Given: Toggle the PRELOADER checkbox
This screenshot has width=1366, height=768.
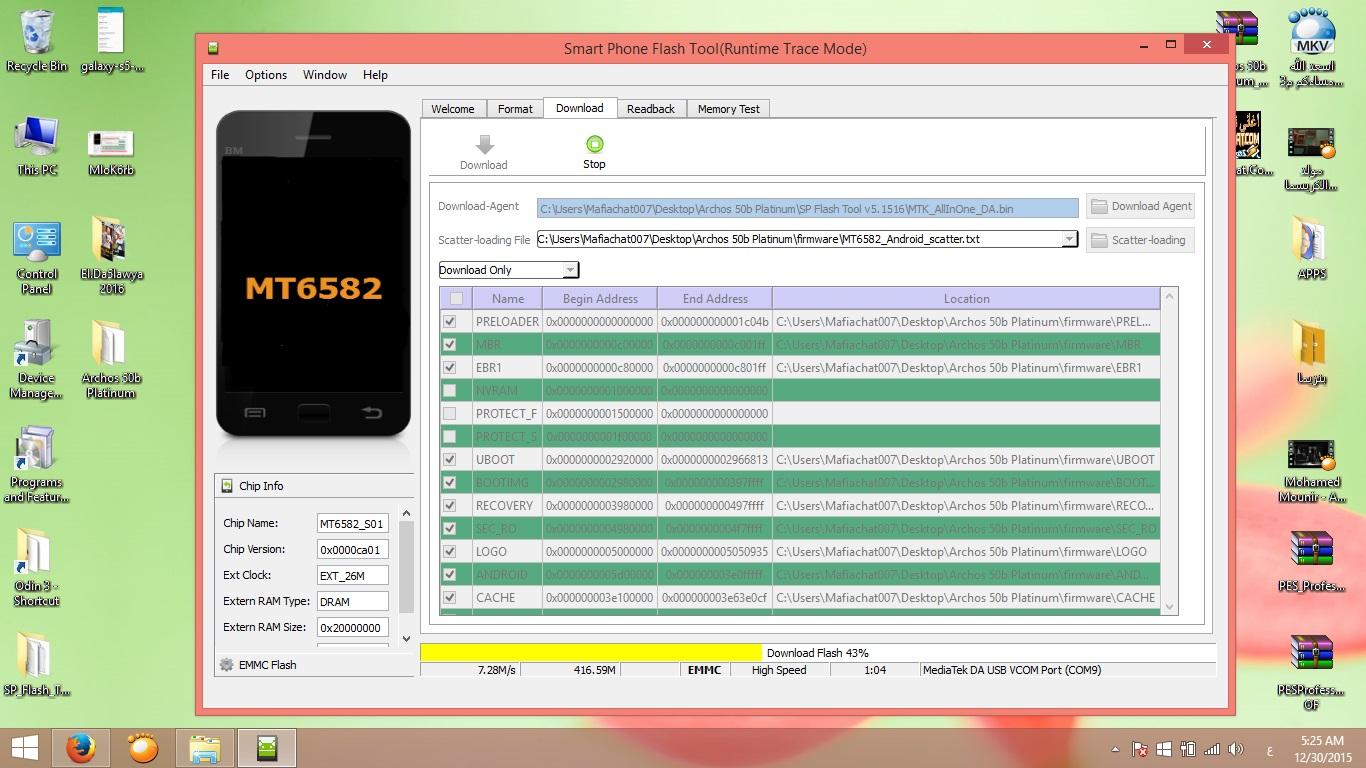Looking at the screenshot, I should [x=450, y=321].
